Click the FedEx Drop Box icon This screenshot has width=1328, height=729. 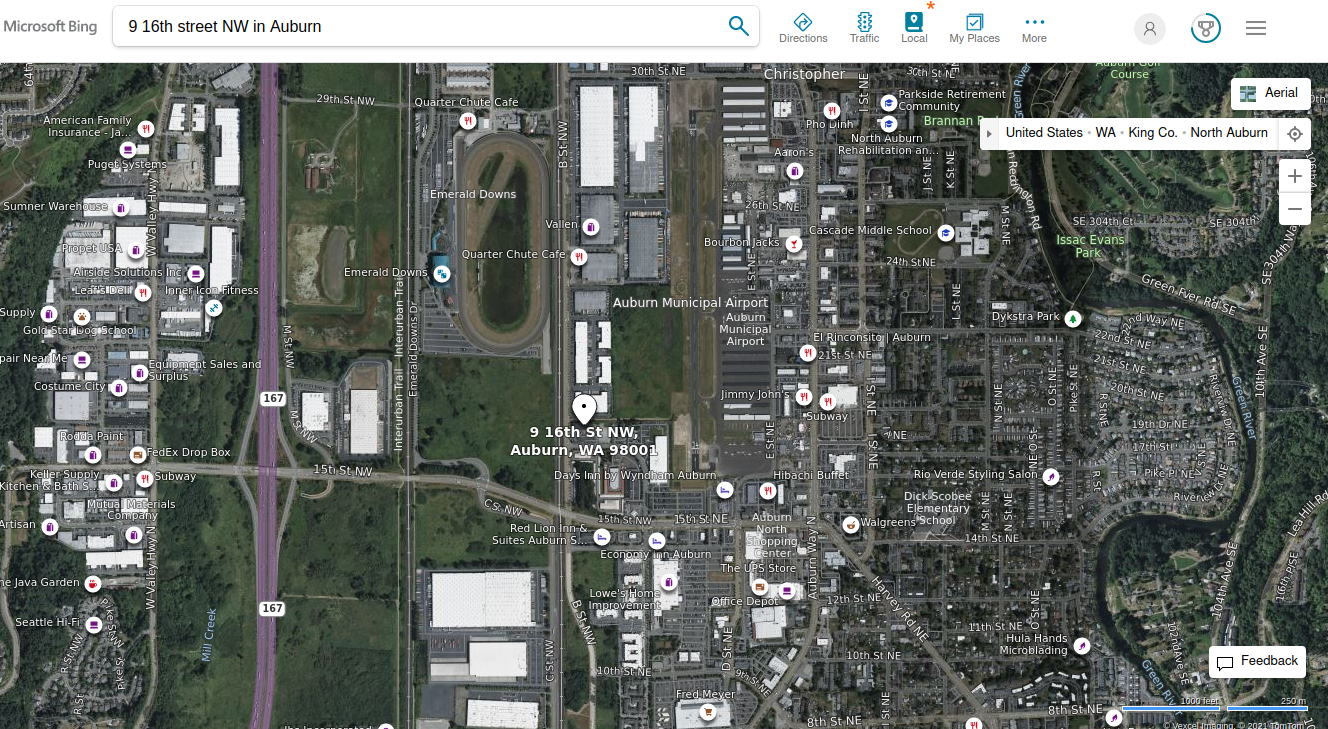(x=138, y=454)
